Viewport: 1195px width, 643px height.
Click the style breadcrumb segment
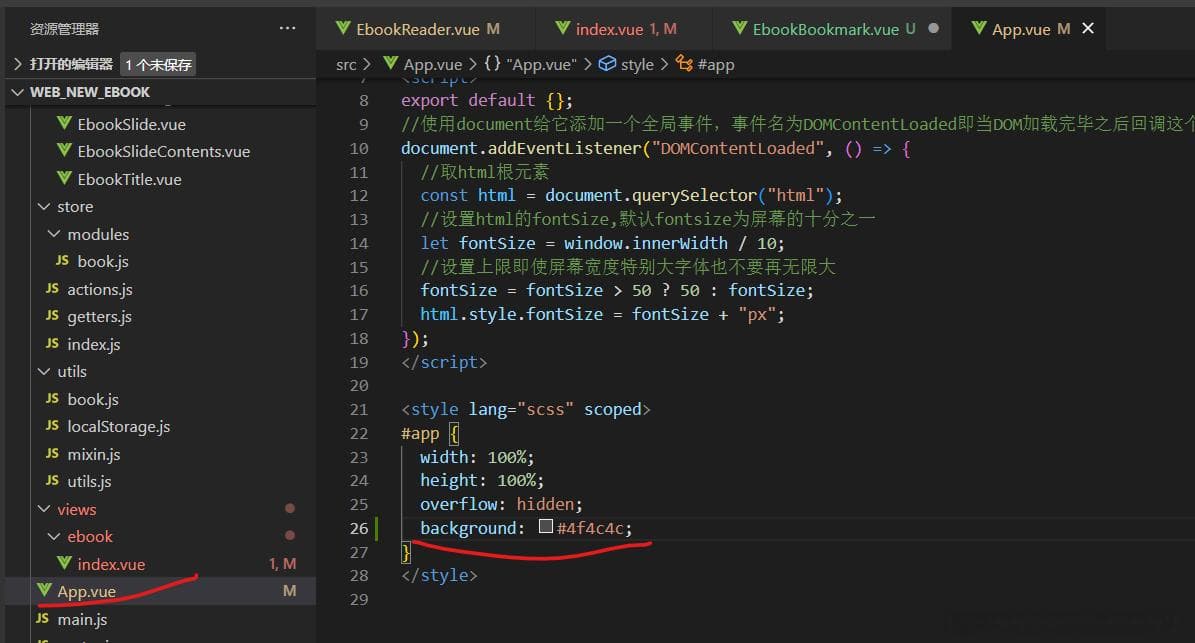(637, 65)
